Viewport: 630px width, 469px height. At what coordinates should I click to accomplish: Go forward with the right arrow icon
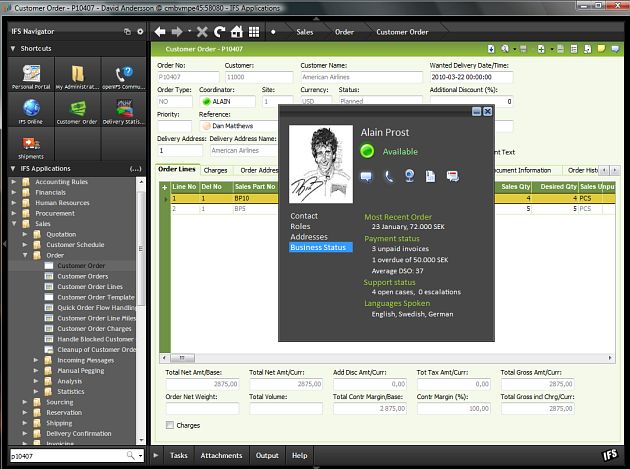click(177, 32)
